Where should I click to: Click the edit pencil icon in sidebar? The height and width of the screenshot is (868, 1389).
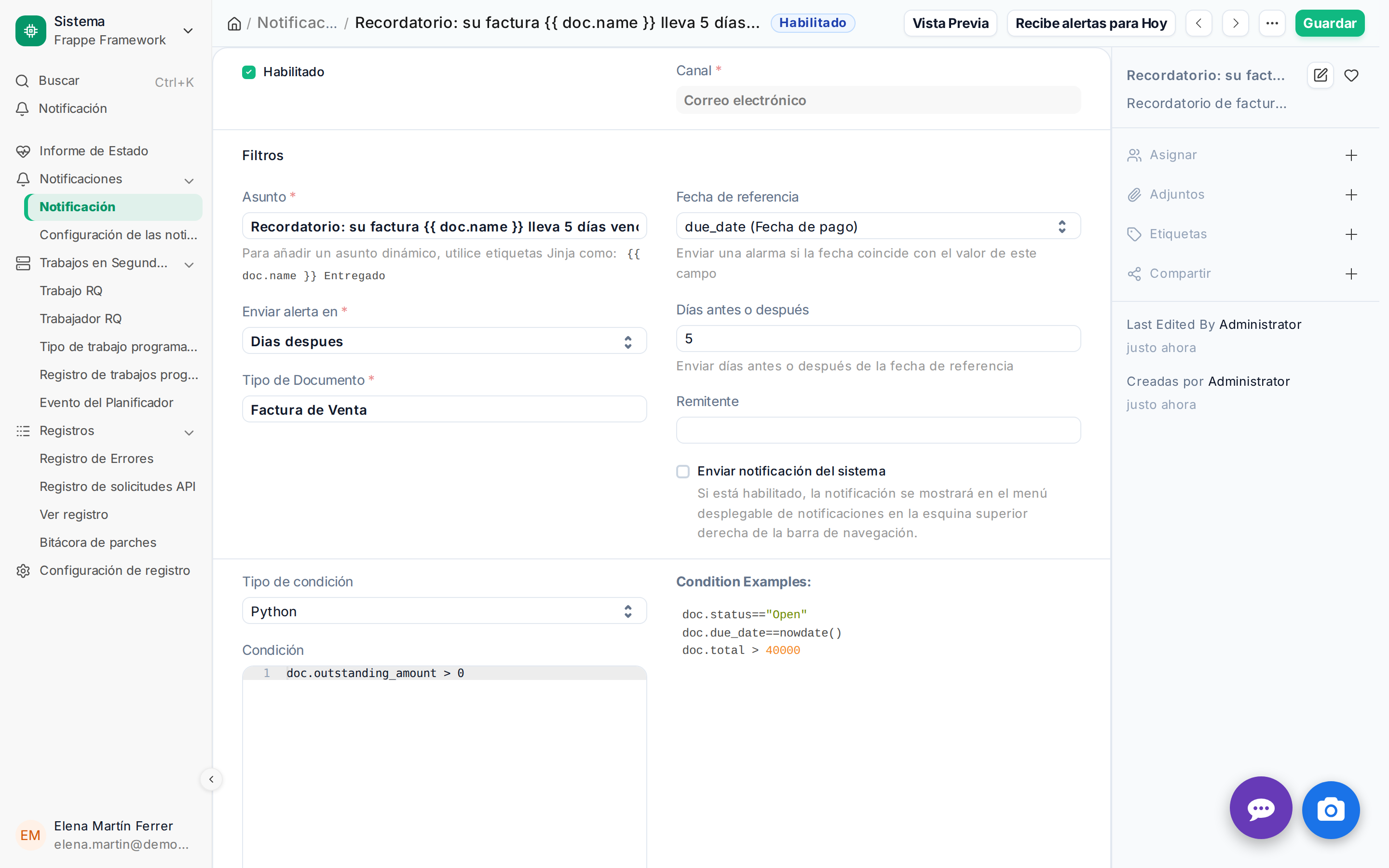(x=1320, y=75)
